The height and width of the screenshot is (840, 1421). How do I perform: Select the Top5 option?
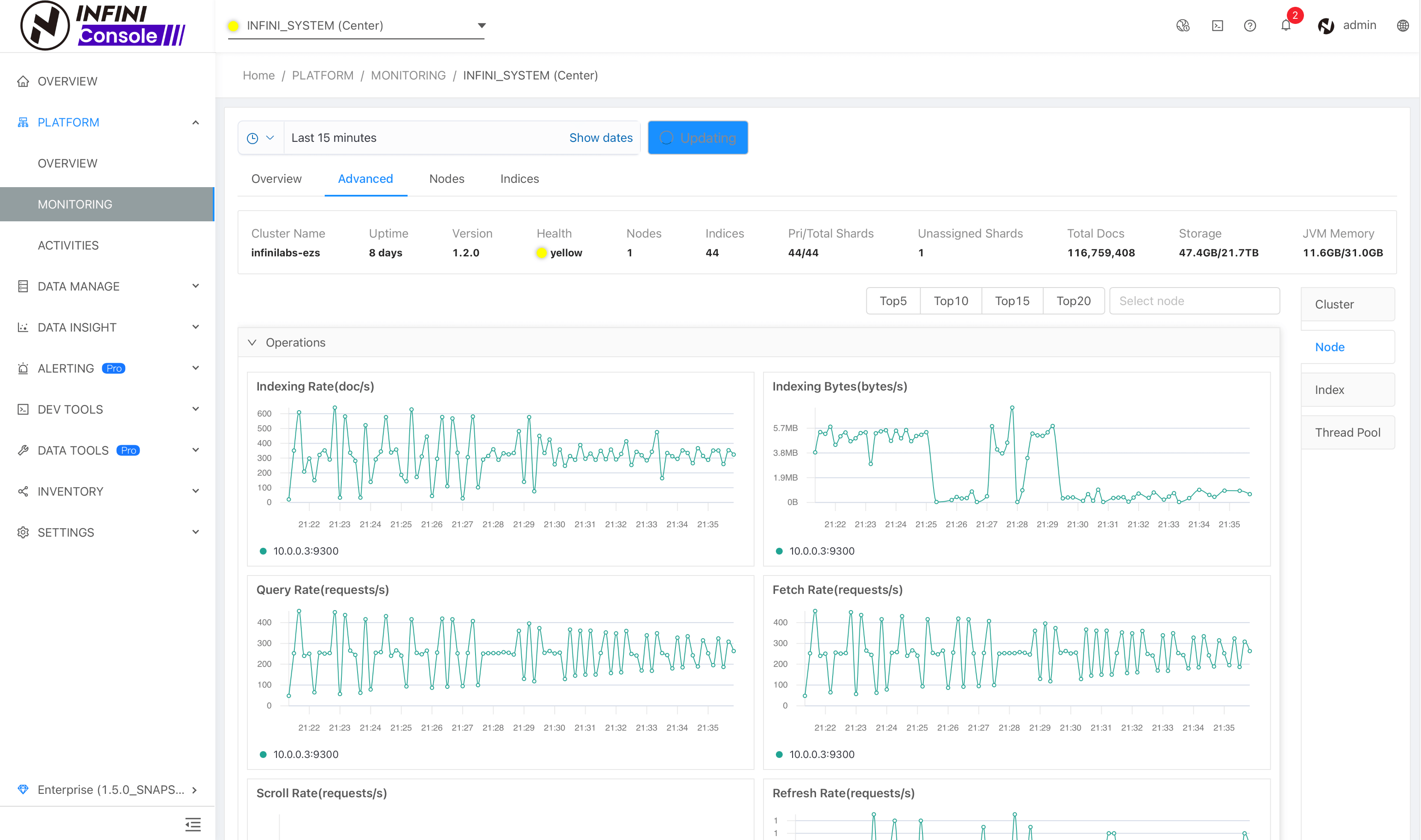893,300
